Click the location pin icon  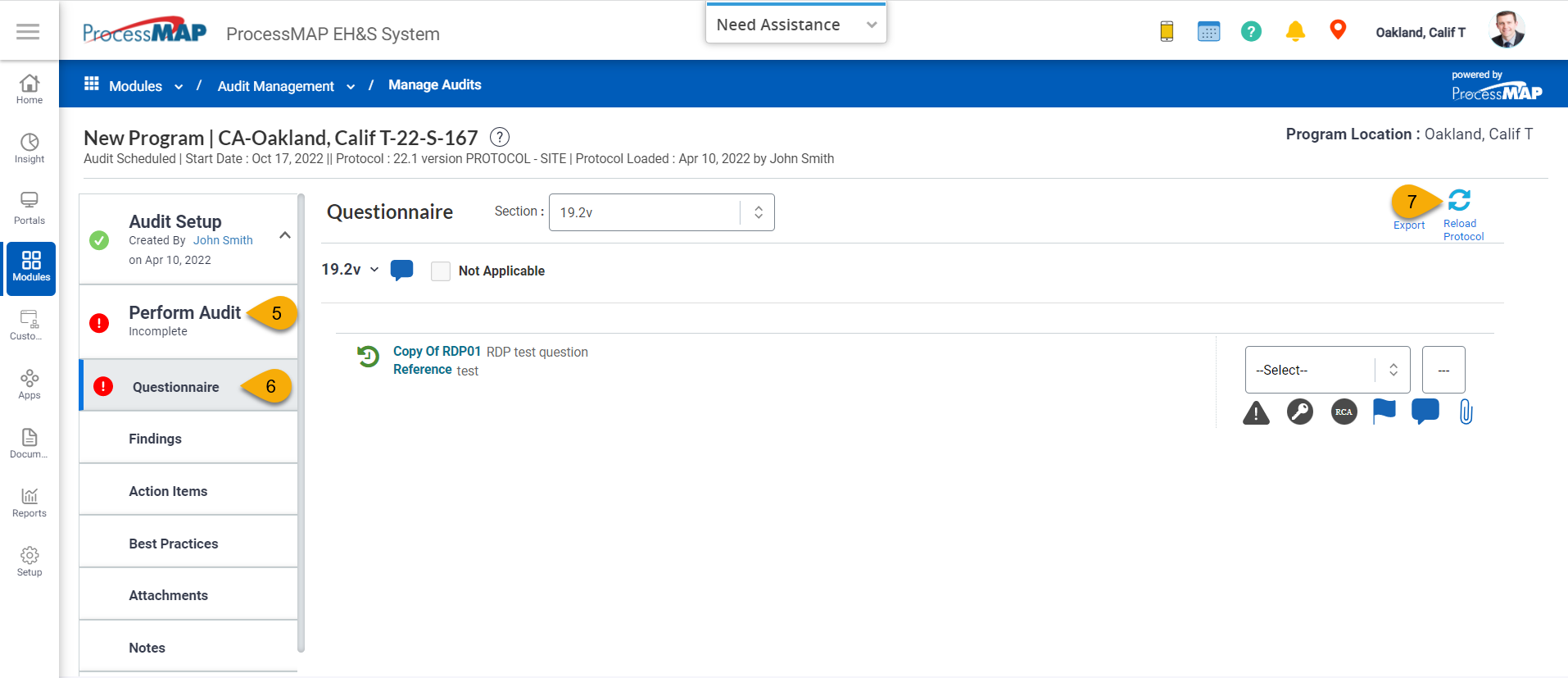(1338, 30)
